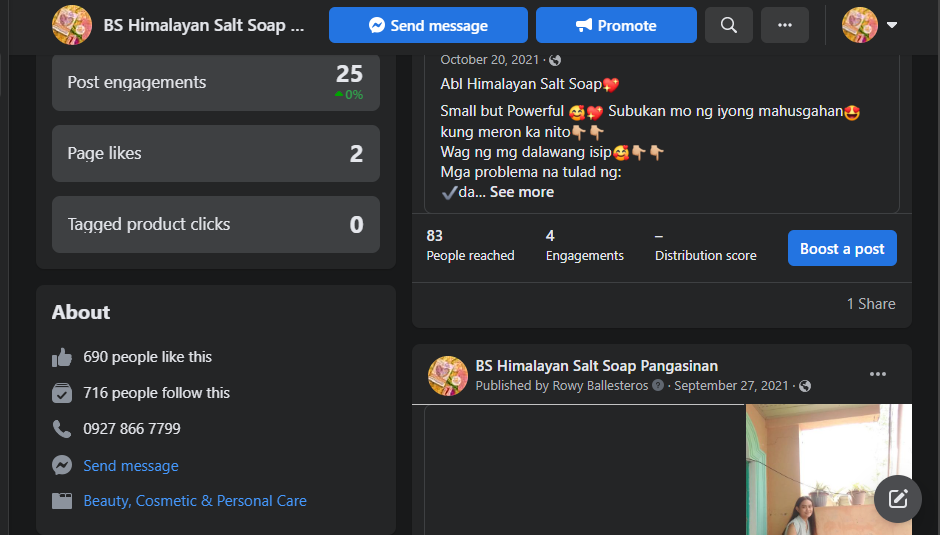View the 1 Share link
The width and height of the screenshot is (940, 535).
click(x=871, y=304)
